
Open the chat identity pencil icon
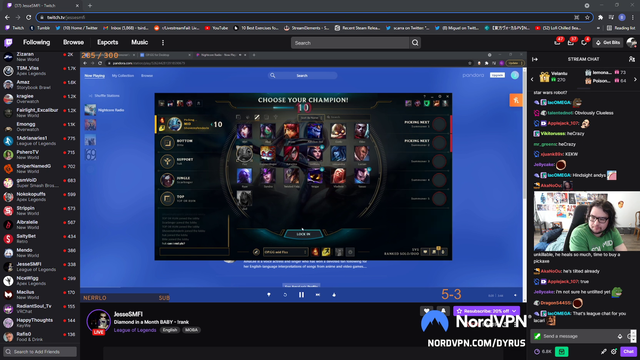[603, 351]
